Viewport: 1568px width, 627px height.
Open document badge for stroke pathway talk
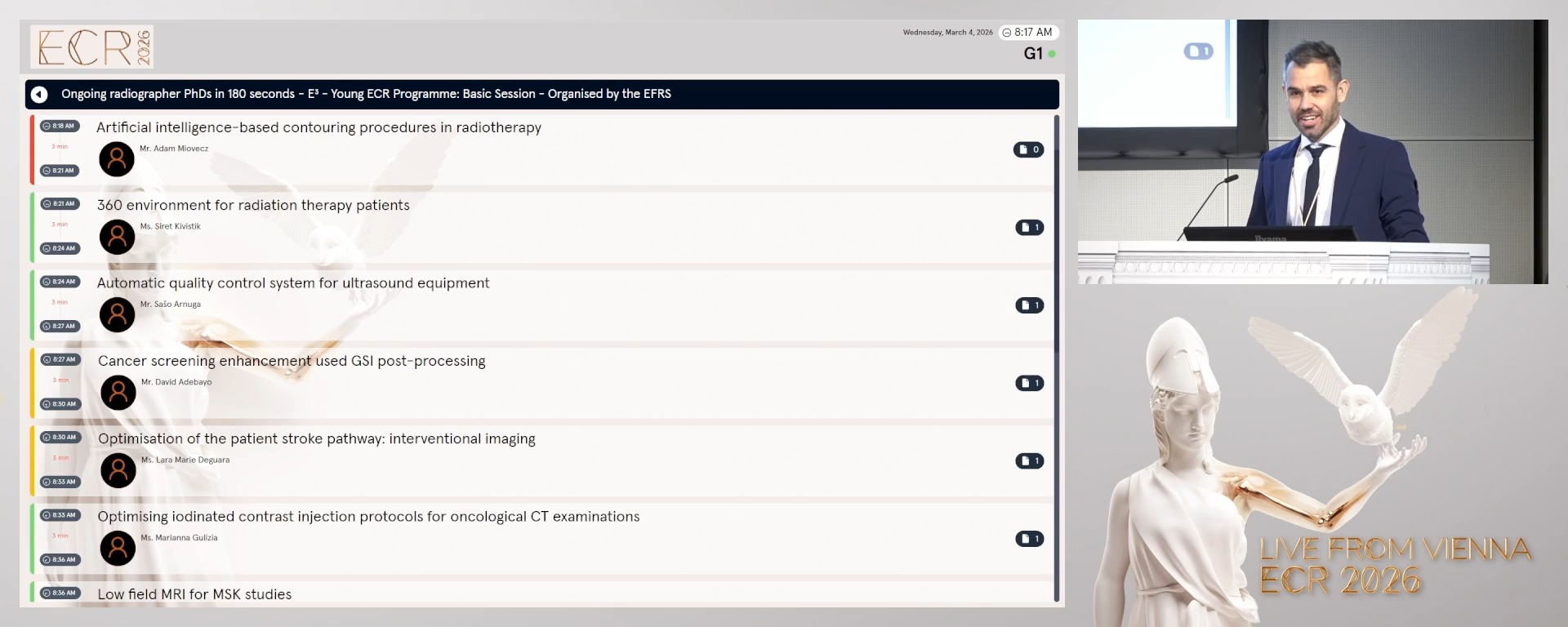pos(1029,461)
